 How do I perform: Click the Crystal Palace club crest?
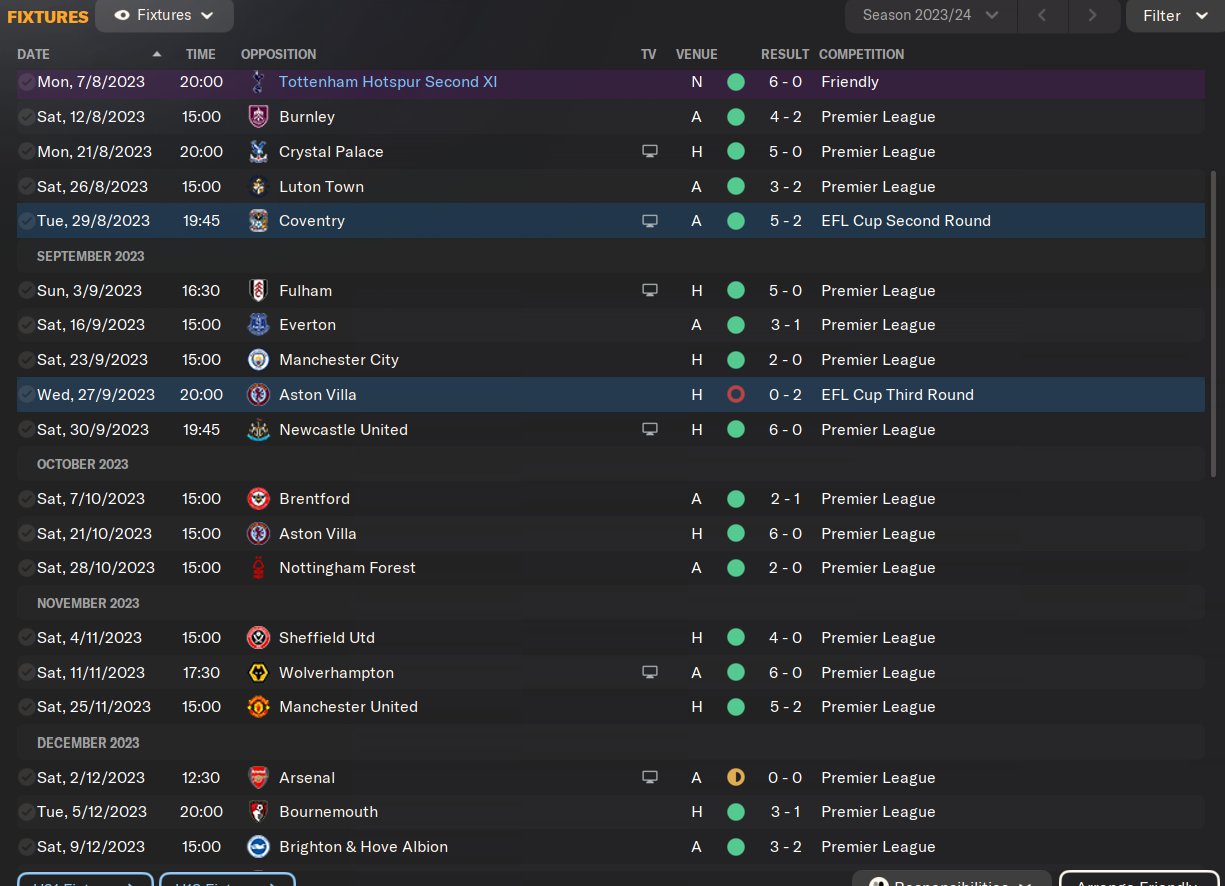258,152
